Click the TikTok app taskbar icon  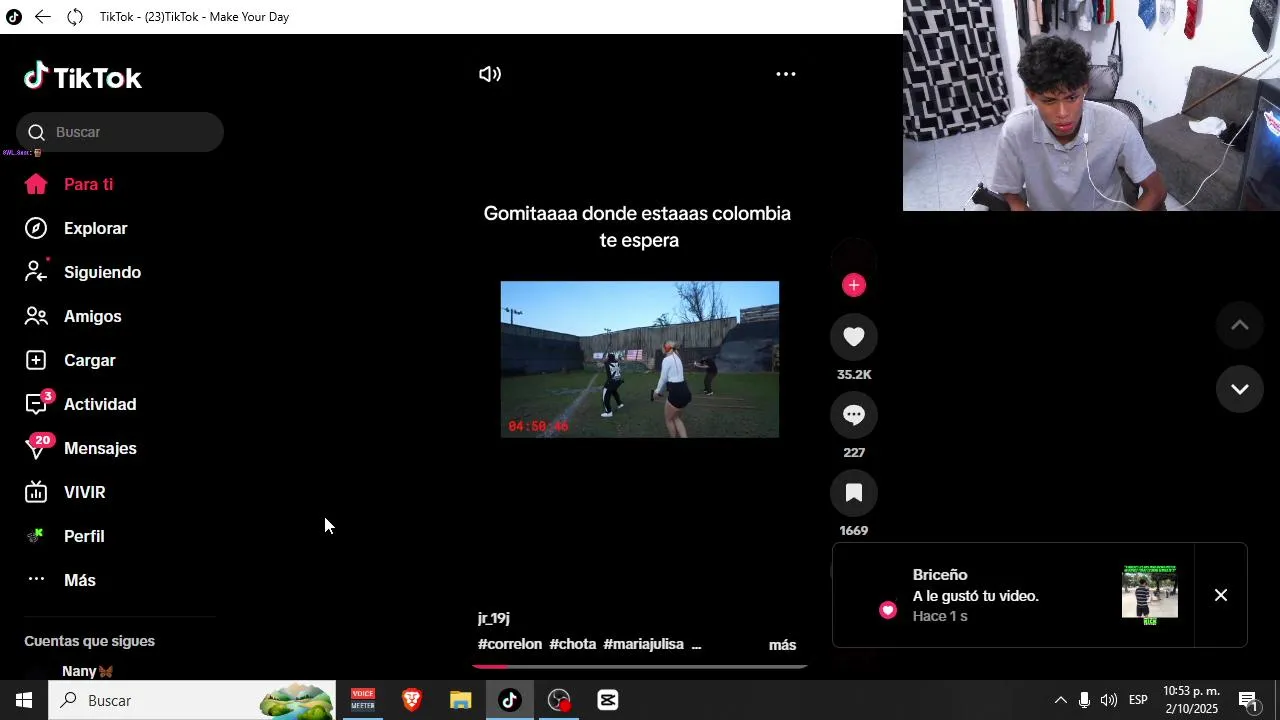[510, 700]
